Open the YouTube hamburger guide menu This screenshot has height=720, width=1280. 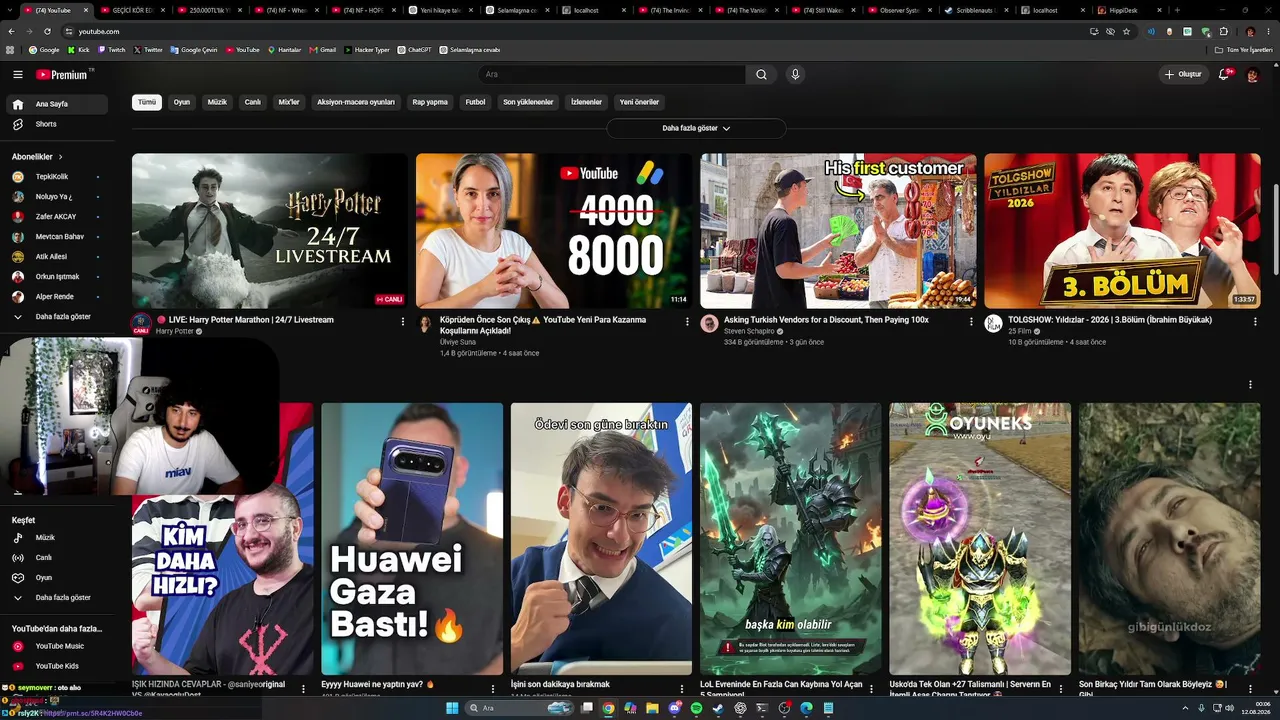tap(17, 74)
